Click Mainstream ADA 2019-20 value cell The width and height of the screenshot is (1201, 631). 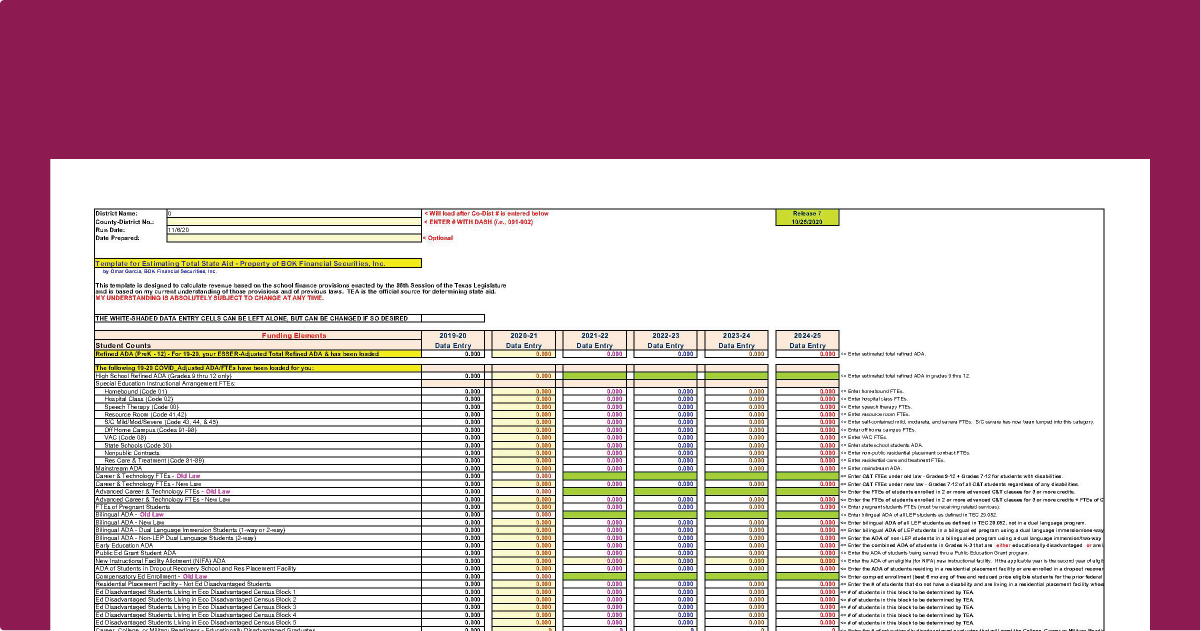click(x=453, y=468)
